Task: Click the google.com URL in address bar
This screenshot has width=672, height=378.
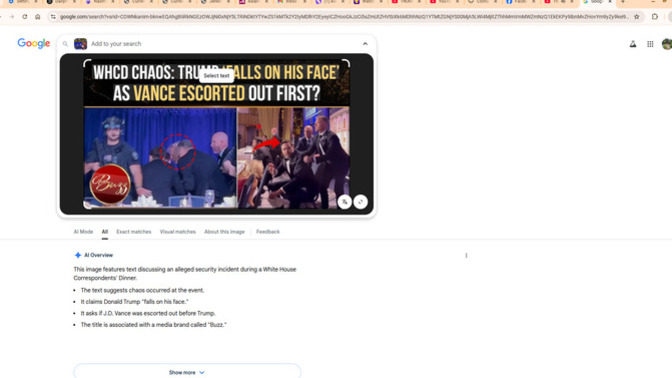Action: coord(344,17)
